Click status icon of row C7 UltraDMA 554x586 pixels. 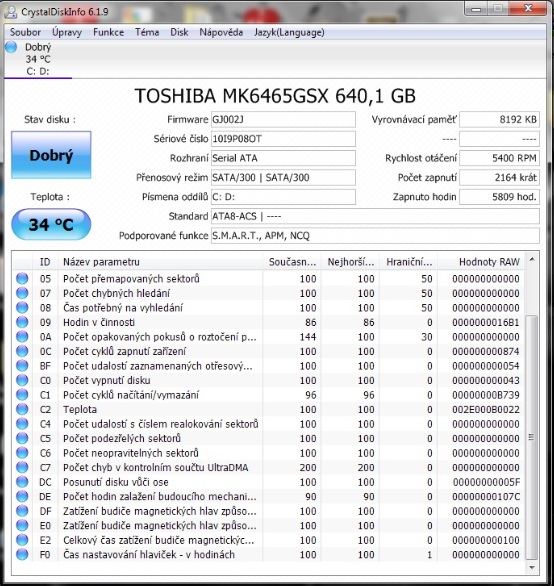coord(22,468)
